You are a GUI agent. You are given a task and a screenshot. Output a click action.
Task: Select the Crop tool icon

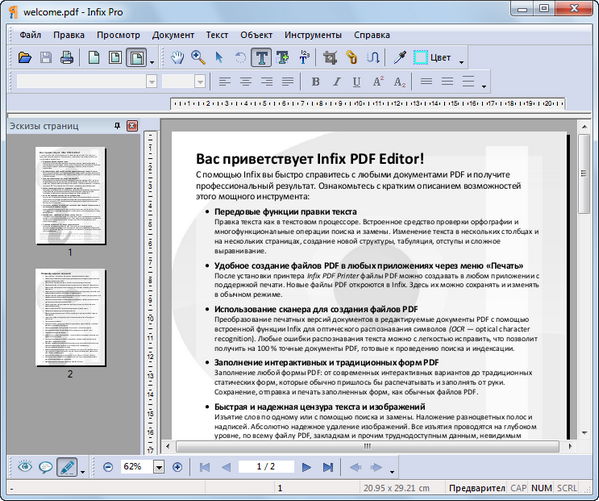click(x=330, y=58)
